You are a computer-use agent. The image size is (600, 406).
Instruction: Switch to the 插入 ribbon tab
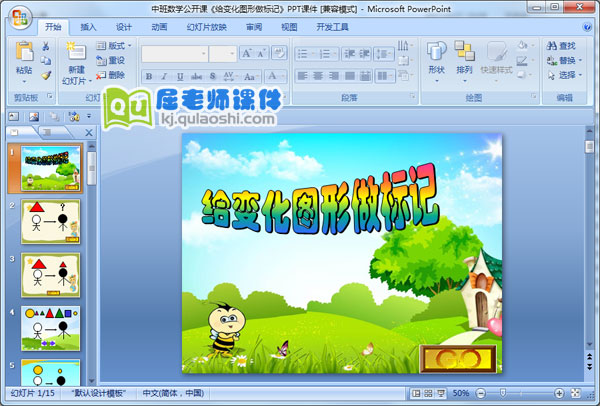coord(88,27)
